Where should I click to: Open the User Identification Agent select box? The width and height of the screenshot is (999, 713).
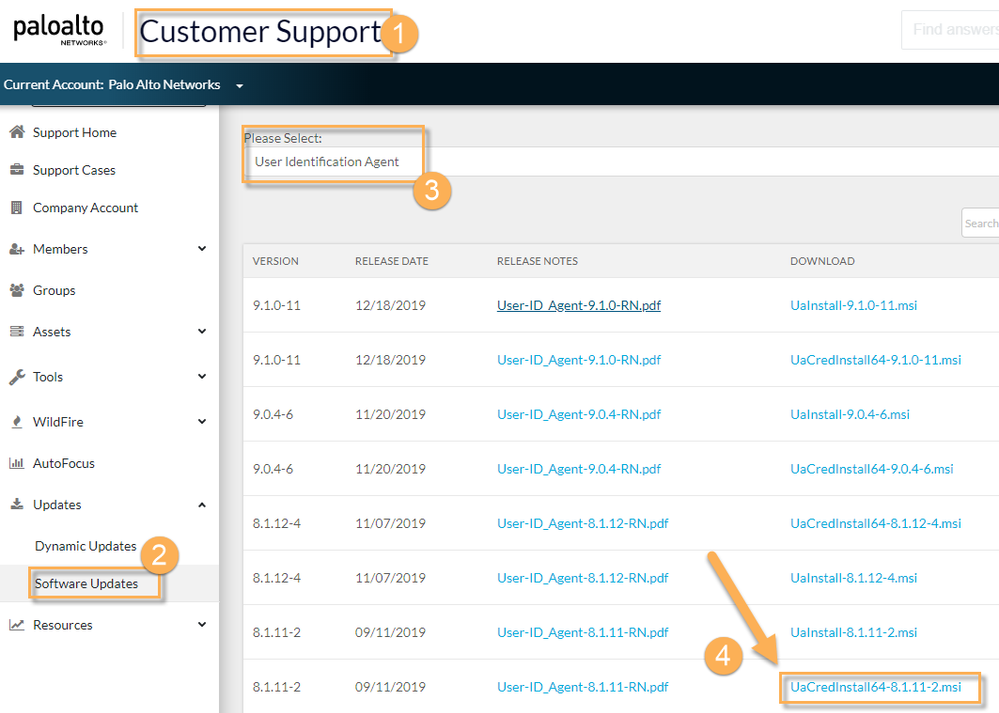(621, 162)
